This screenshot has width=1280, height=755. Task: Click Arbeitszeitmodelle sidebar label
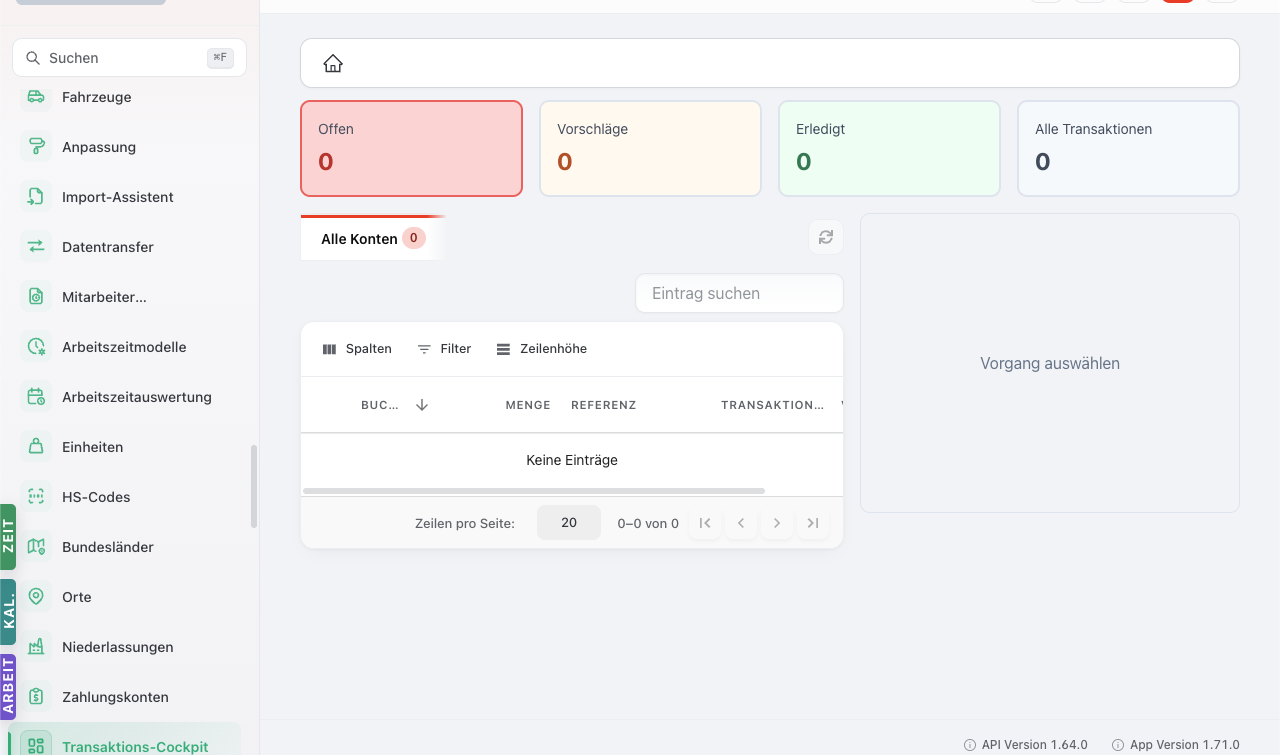click(124, 347)
